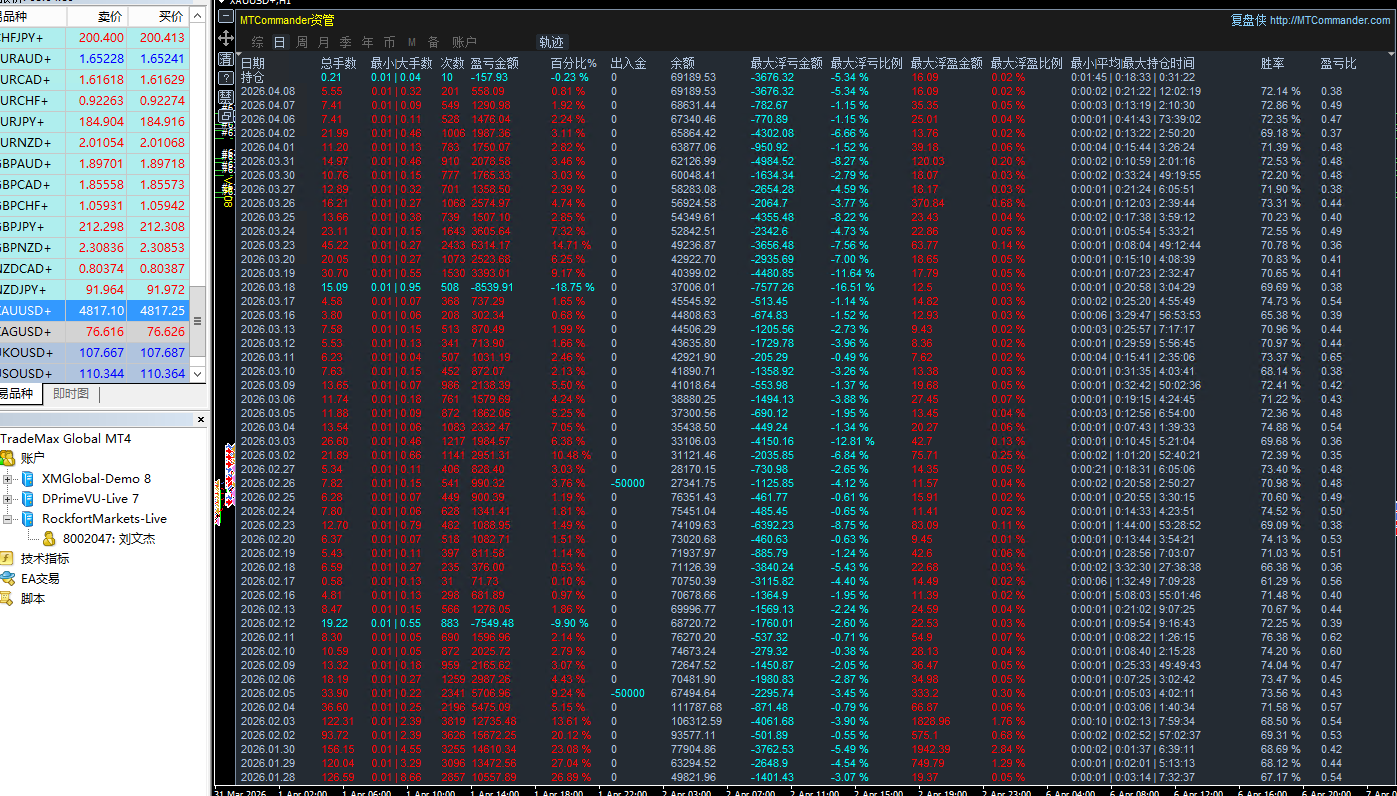The height and width of the screenshot is (796, 1397).
Task: Click the 轨迹 button
Action: [551, 42]
